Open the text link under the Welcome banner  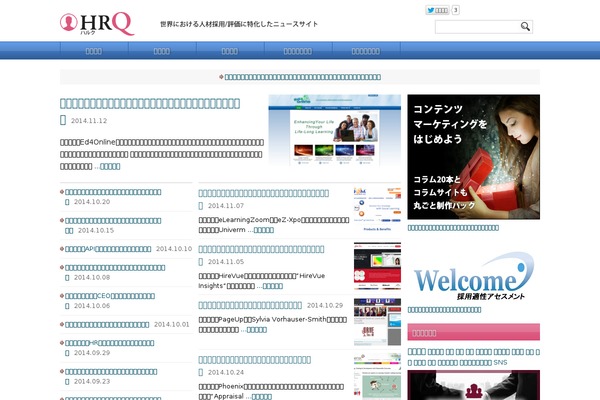pyautogui.click(x=444, y=310)
